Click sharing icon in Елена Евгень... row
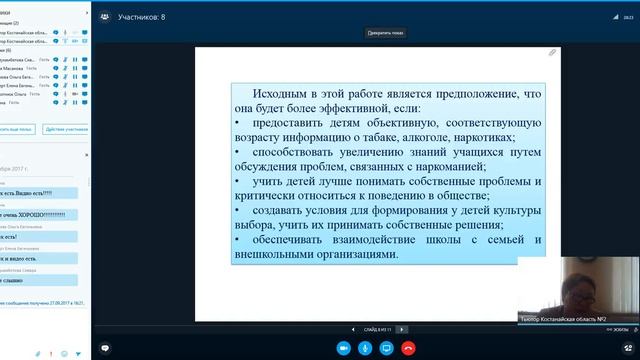The width and height of the screenshot is (640, 360). point(85,85)
